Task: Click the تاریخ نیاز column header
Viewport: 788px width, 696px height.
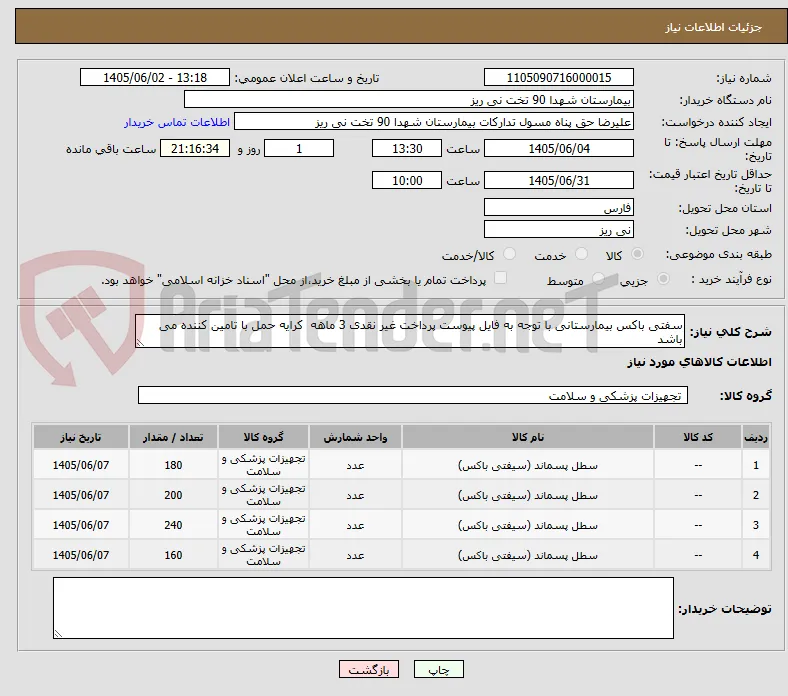Action: coord(81,437)
